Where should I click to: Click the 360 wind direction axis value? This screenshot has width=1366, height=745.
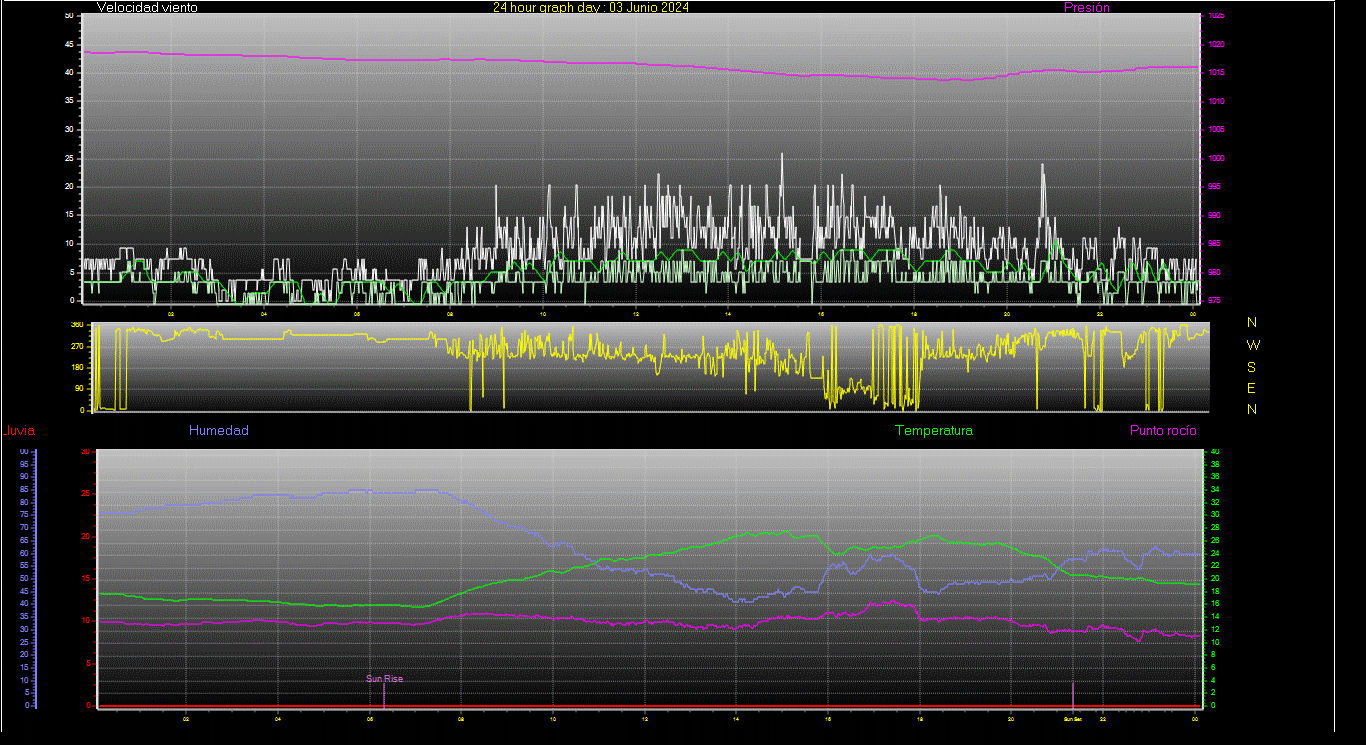pos(77,325)
